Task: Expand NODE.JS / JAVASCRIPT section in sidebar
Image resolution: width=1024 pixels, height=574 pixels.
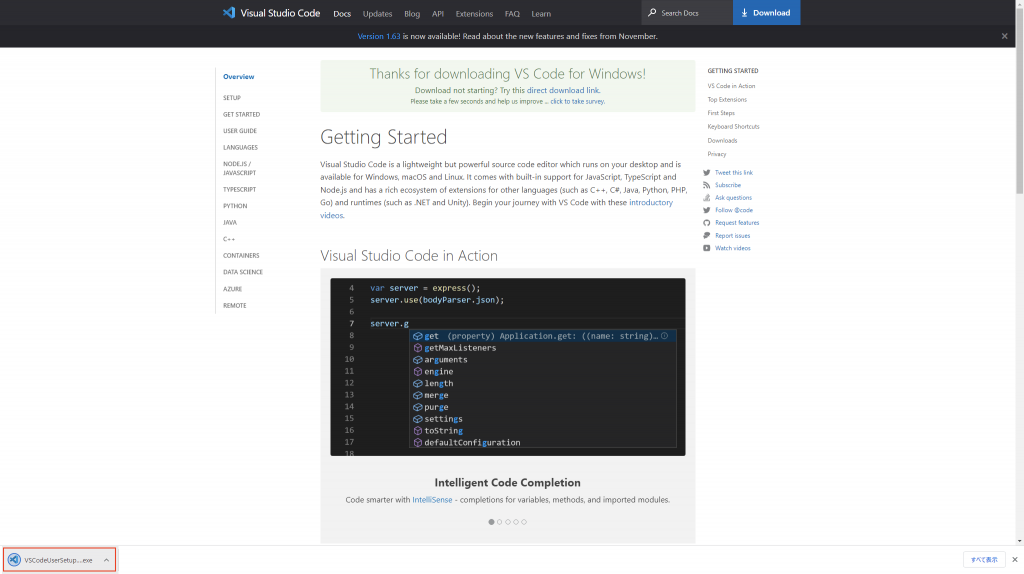Action: (239, 168)
